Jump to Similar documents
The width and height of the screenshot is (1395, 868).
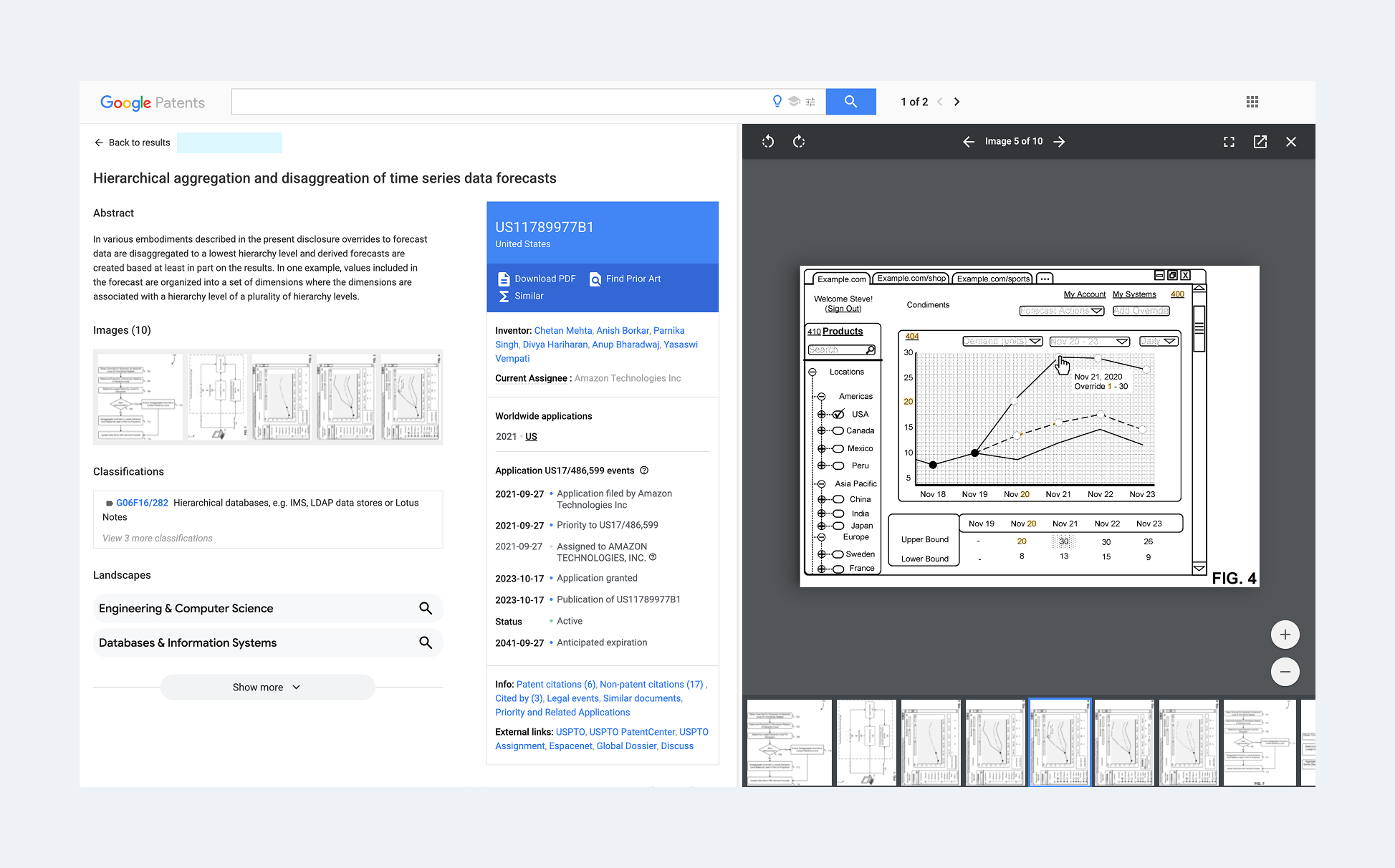pyautogui.click(x=642, y=698)
